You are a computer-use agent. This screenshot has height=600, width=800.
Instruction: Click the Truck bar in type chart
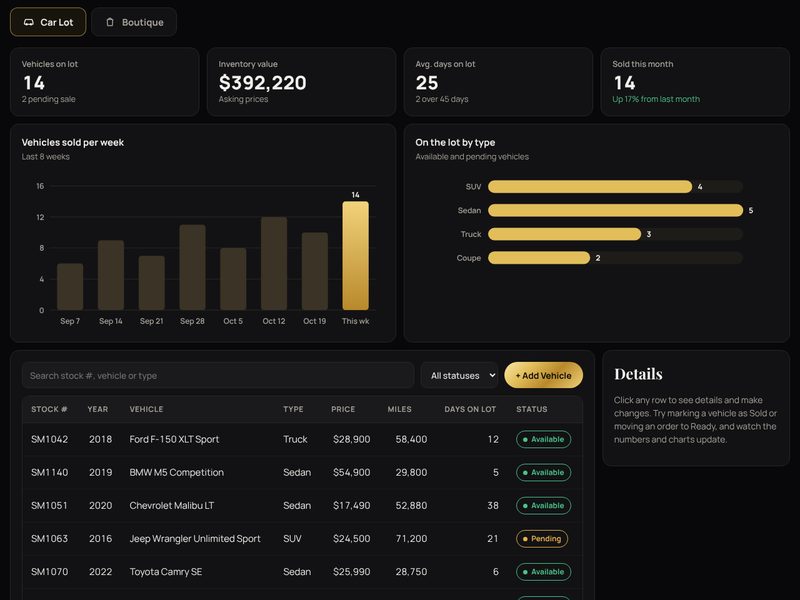[x=564, y=234]
